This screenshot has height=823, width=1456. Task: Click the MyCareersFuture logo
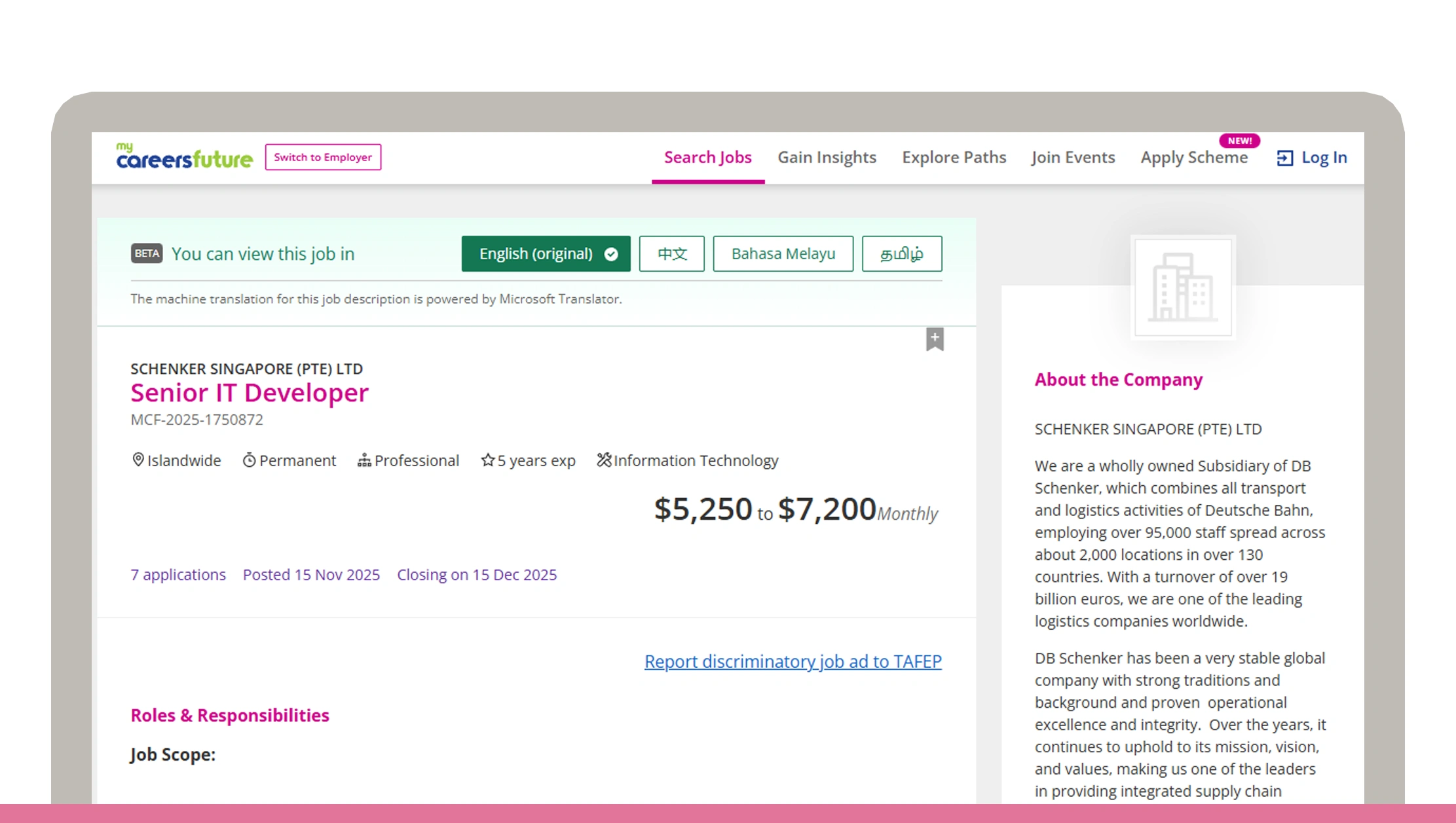coord(183,156)
